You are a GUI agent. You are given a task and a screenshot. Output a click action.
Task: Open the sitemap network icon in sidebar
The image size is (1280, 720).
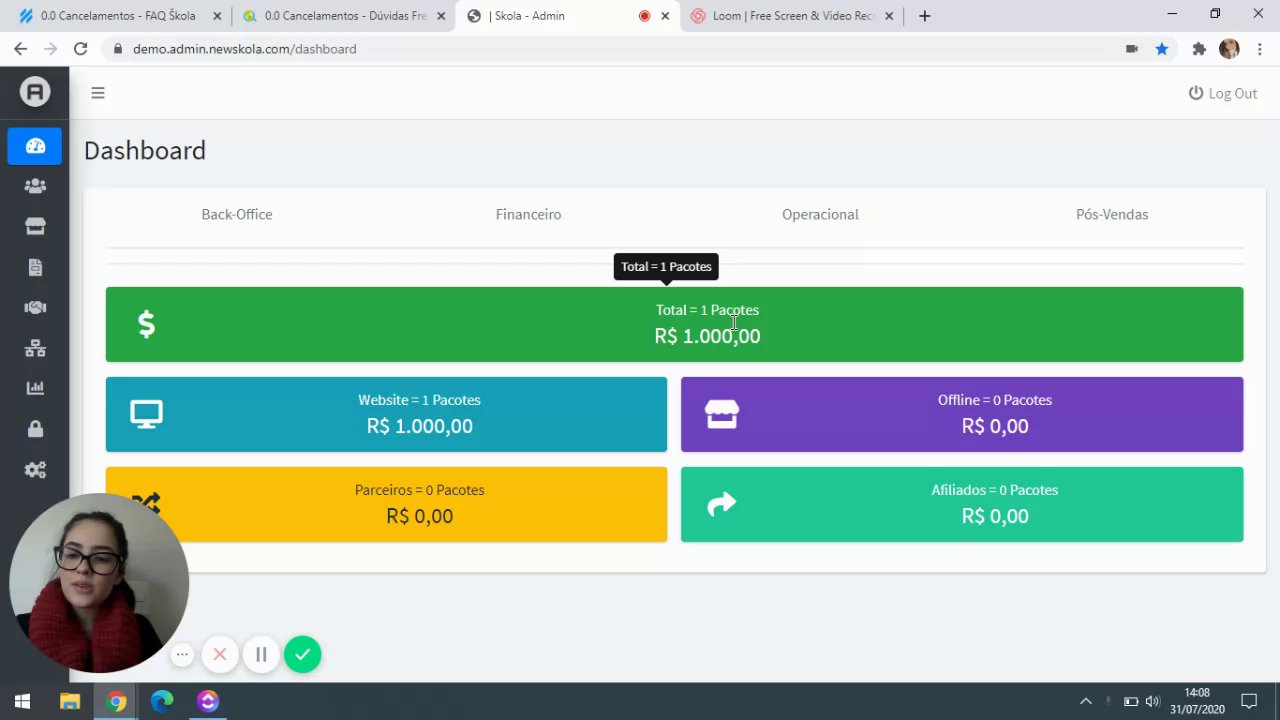coord(35,348)
